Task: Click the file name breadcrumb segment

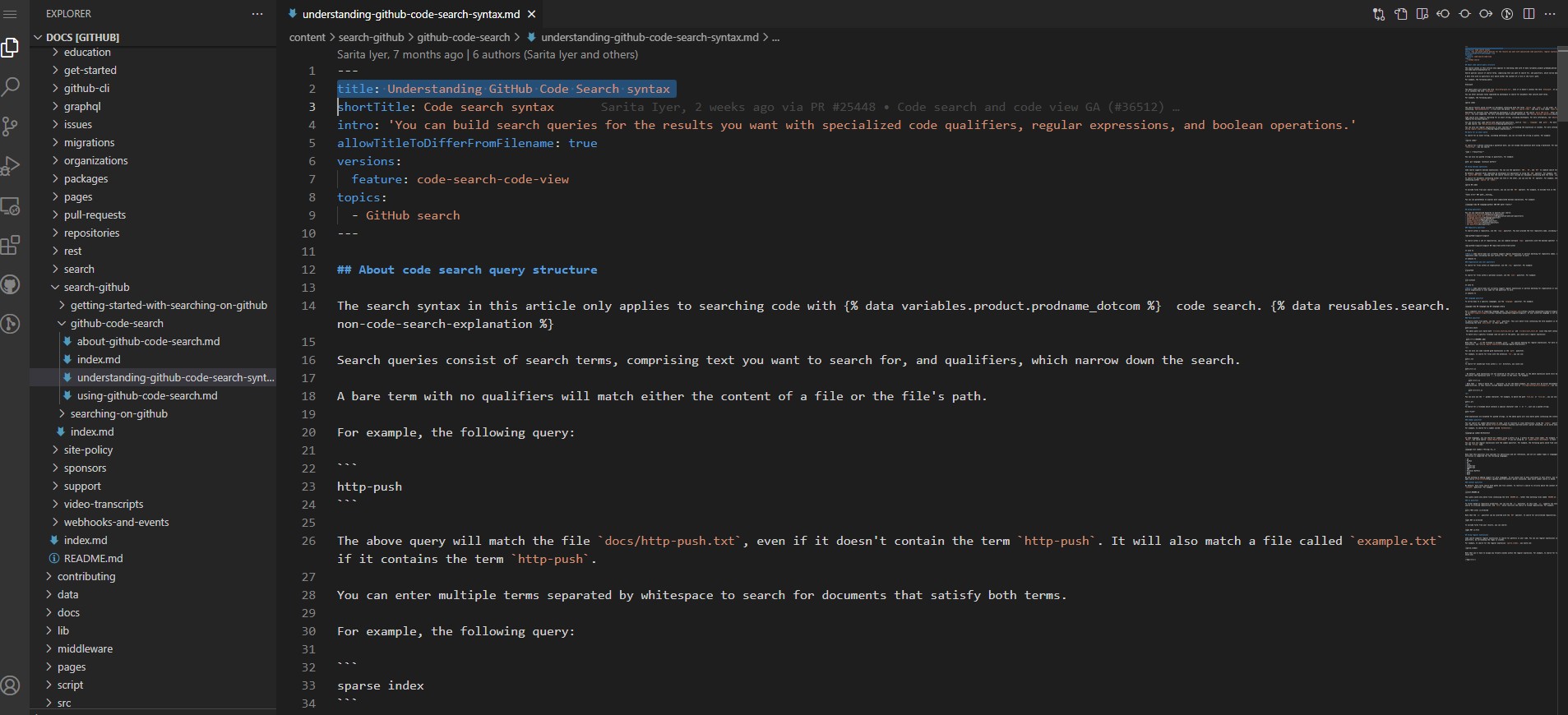Action: pos(650,37)
